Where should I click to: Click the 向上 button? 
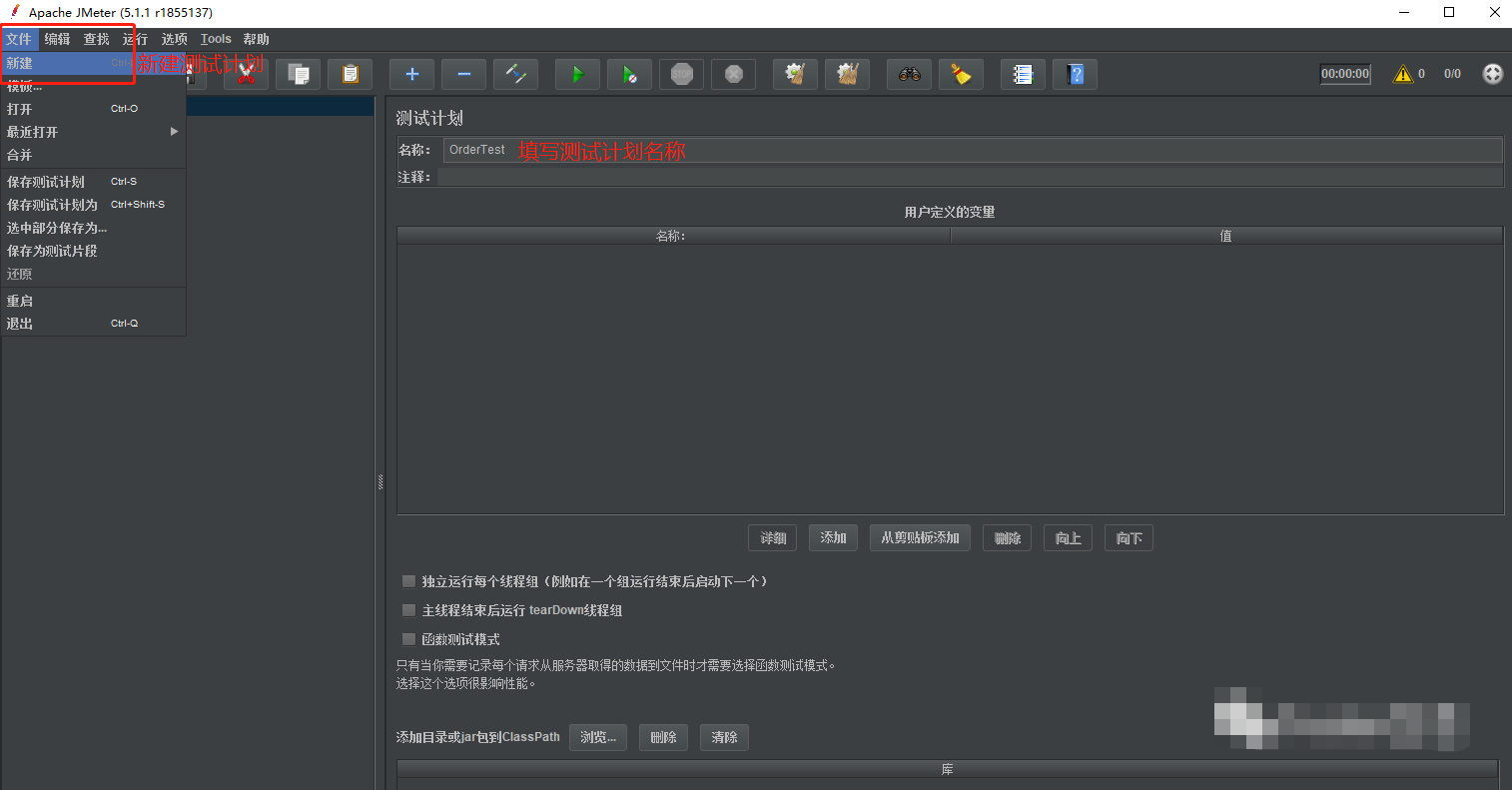(1069, 538)
